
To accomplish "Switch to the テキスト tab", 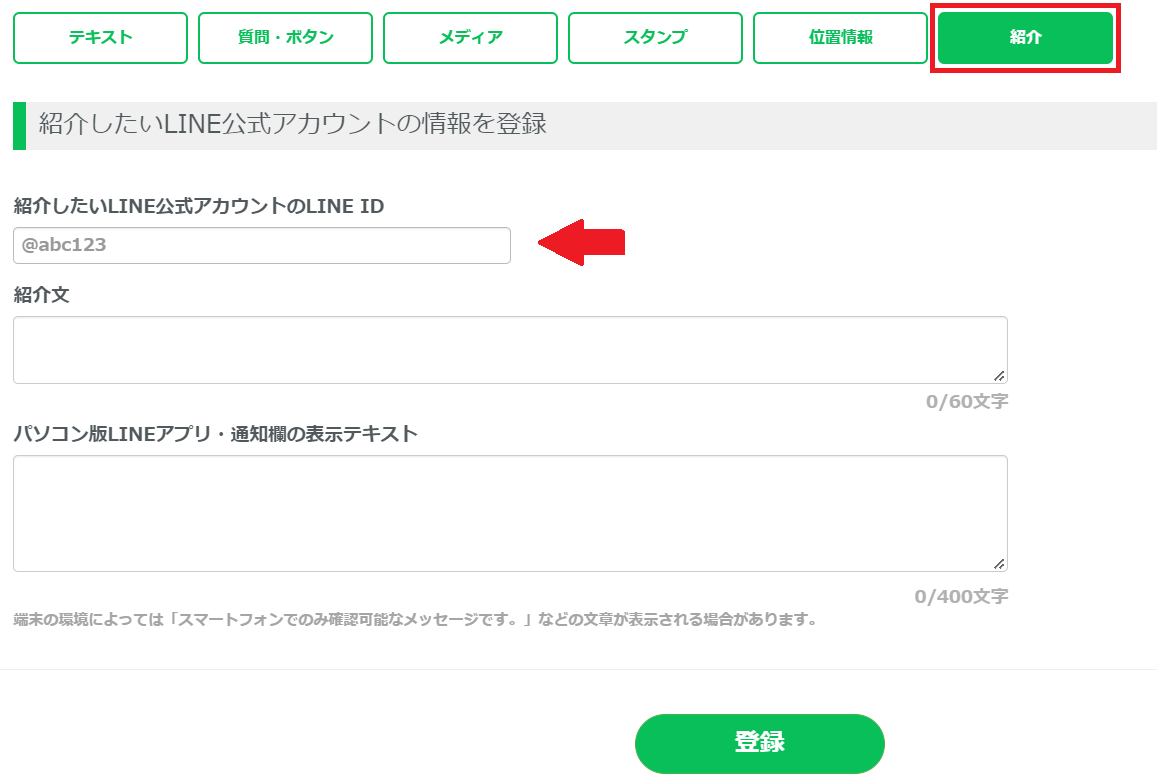I will click(x=100, y=38).
